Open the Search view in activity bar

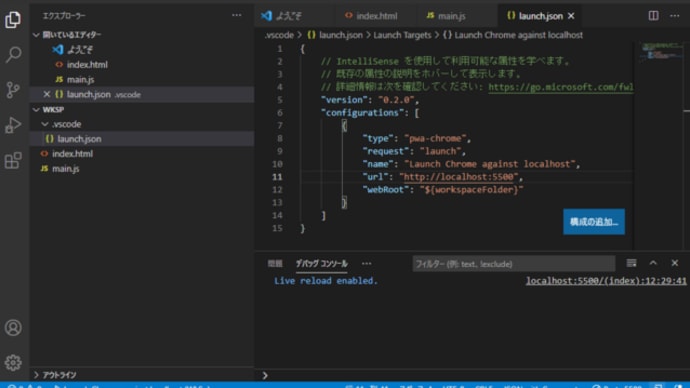[13, 55]
